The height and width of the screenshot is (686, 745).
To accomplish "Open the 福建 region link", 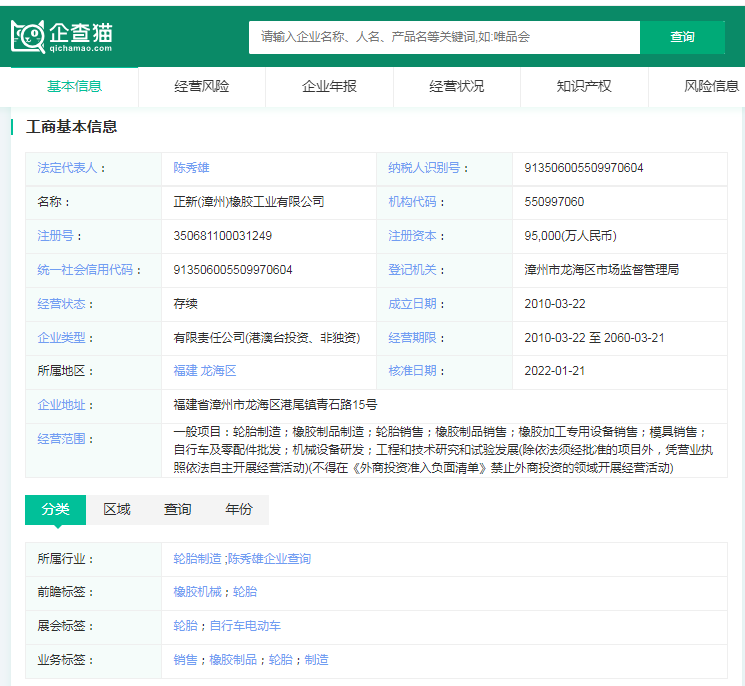I will pyautogui.click(x=185, y=371).
